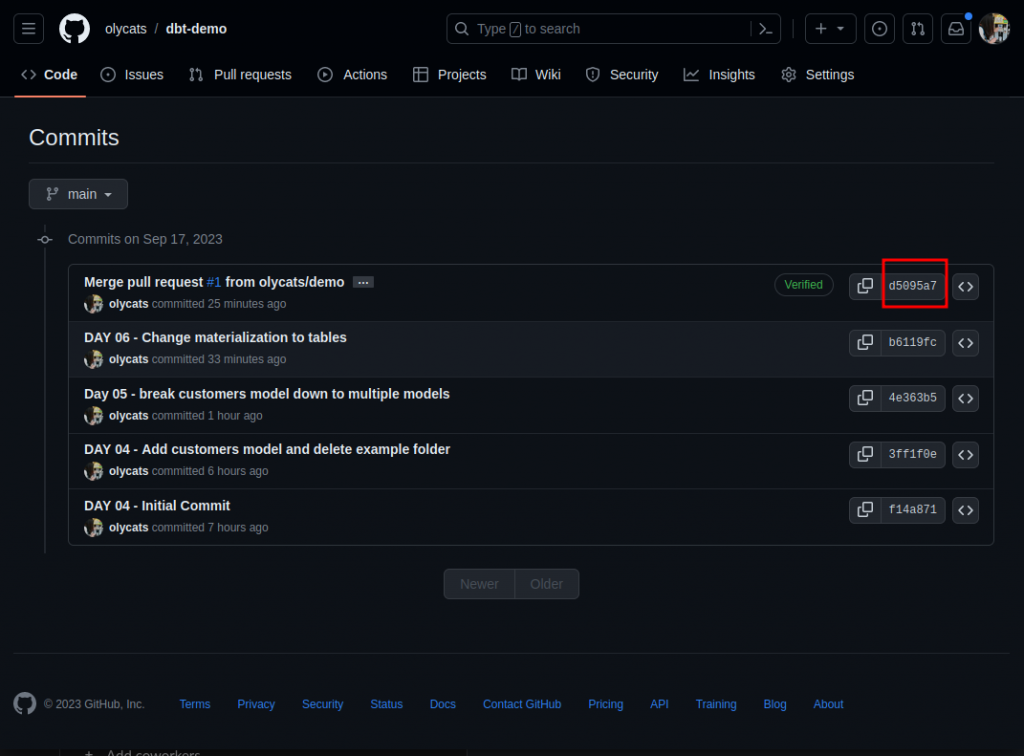Viewport: 1024px width, 756px height.
Task: Open commit hash d5095a7
Action: click(912, 286)
